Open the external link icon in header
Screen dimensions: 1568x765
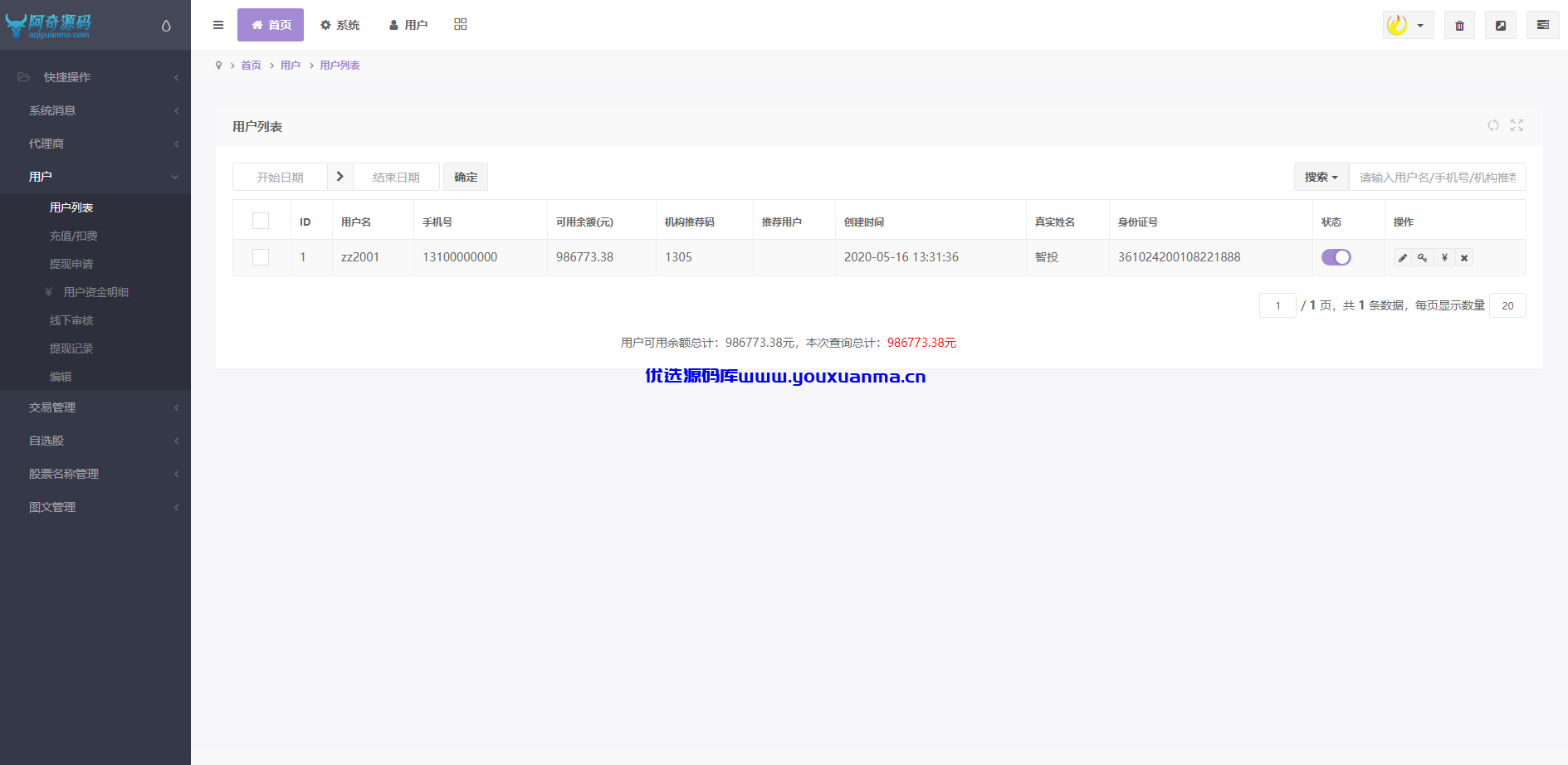(1501, 25)
